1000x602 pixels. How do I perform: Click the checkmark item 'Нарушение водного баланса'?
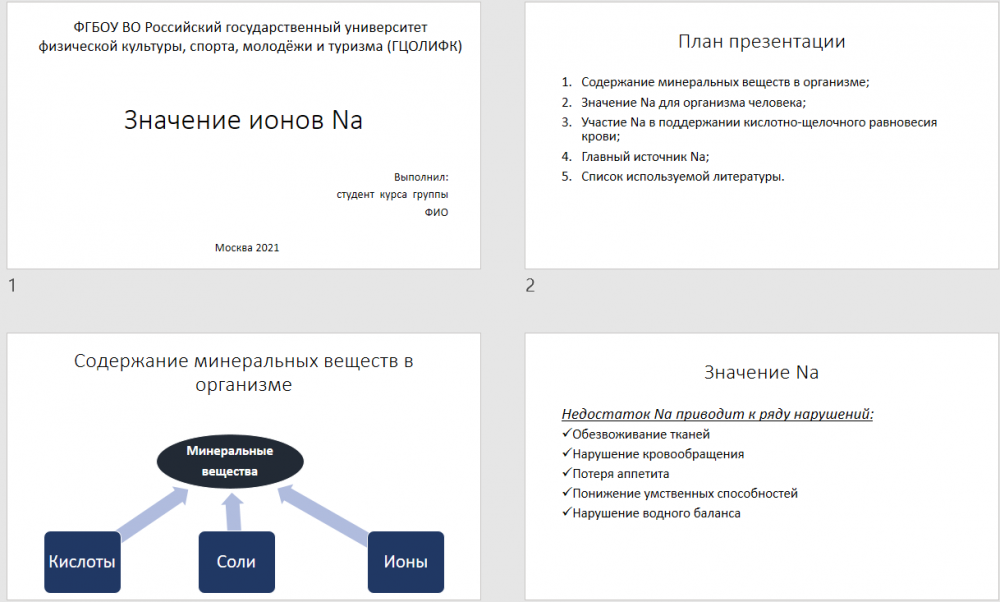(656, 514)
